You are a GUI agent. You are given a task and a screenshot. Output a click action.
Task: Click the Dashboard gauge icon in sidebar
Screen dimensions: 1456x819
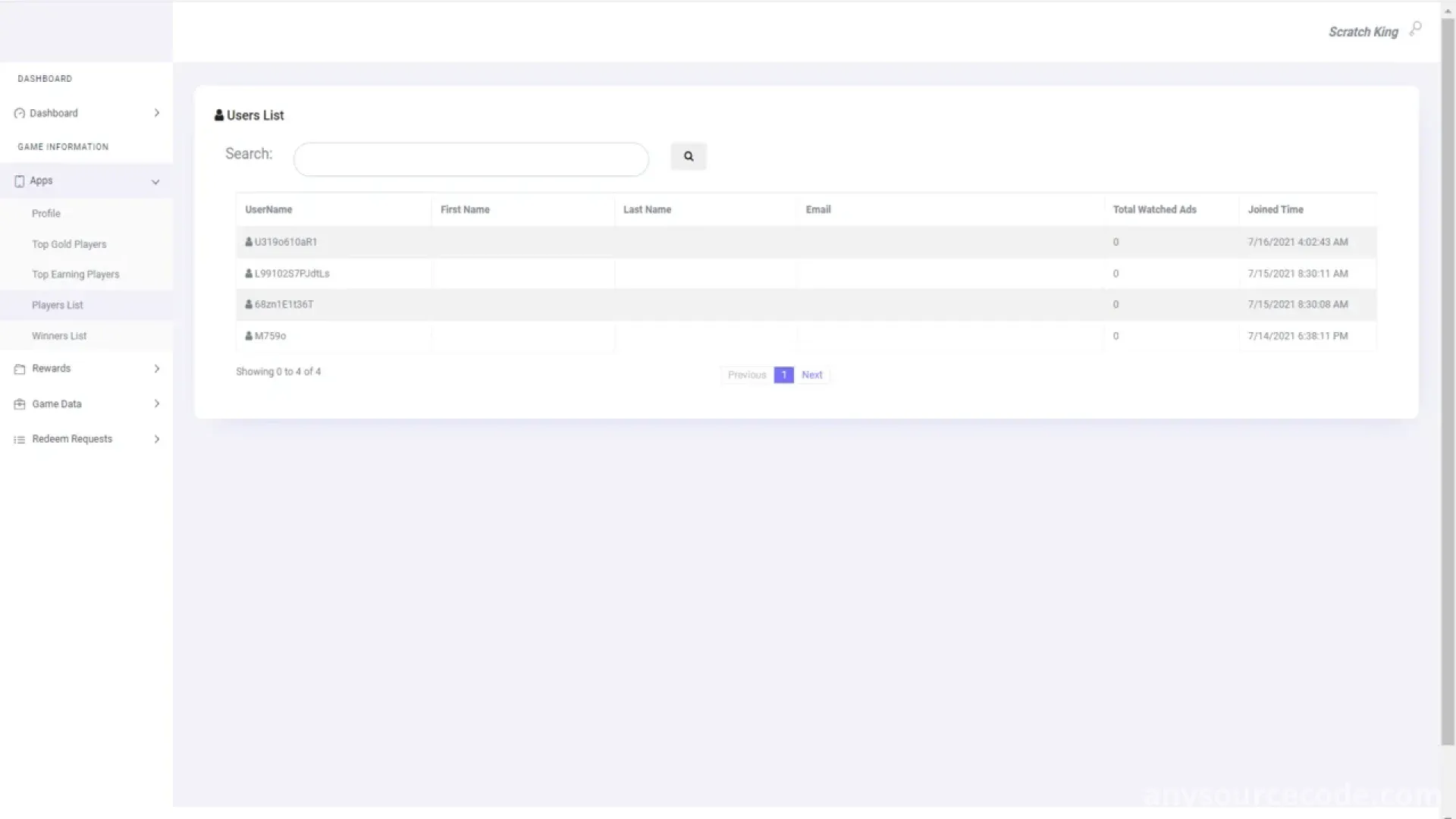[20, 114]
